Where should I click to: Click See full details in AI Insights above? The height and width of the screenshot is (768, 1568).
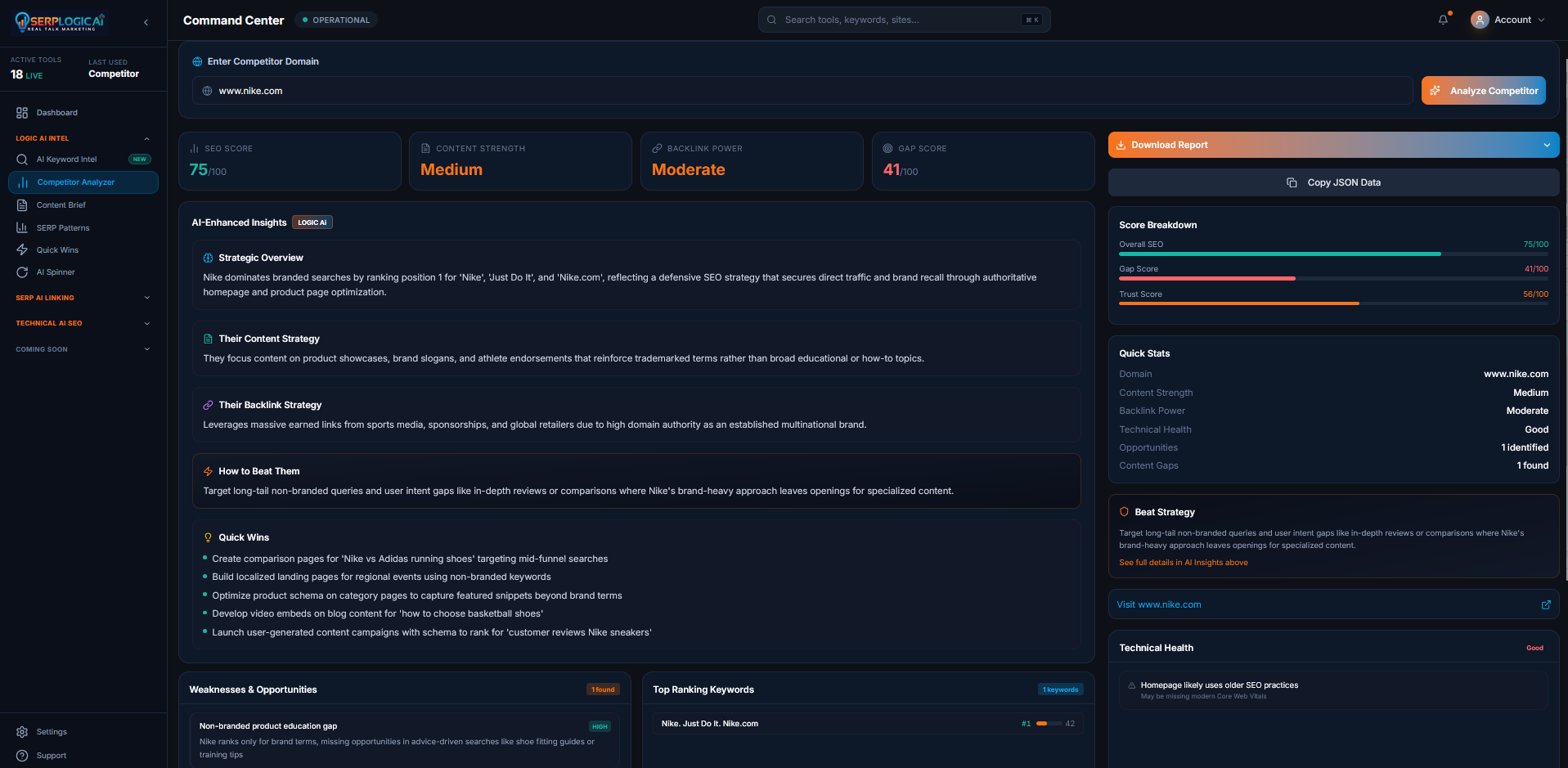[x=1184, y=563]
